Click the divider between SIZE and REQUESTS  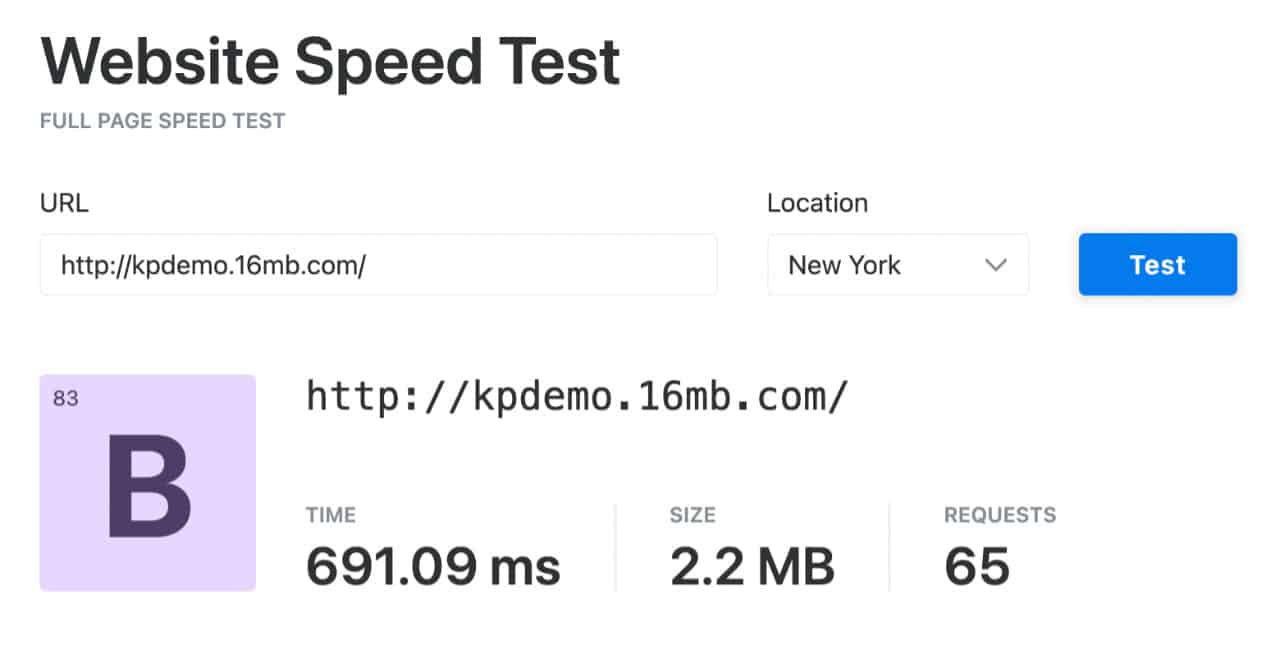point(889,546)
